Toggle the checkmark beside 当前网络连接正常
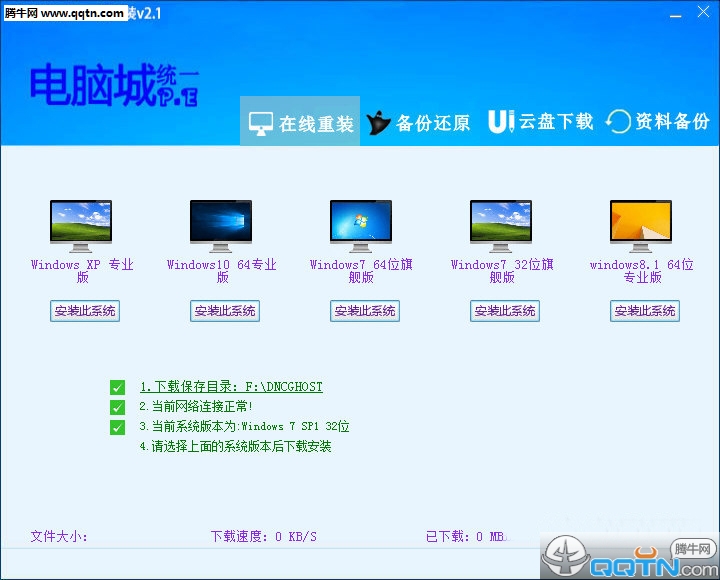The image size is (720, 580). point(118,407)
